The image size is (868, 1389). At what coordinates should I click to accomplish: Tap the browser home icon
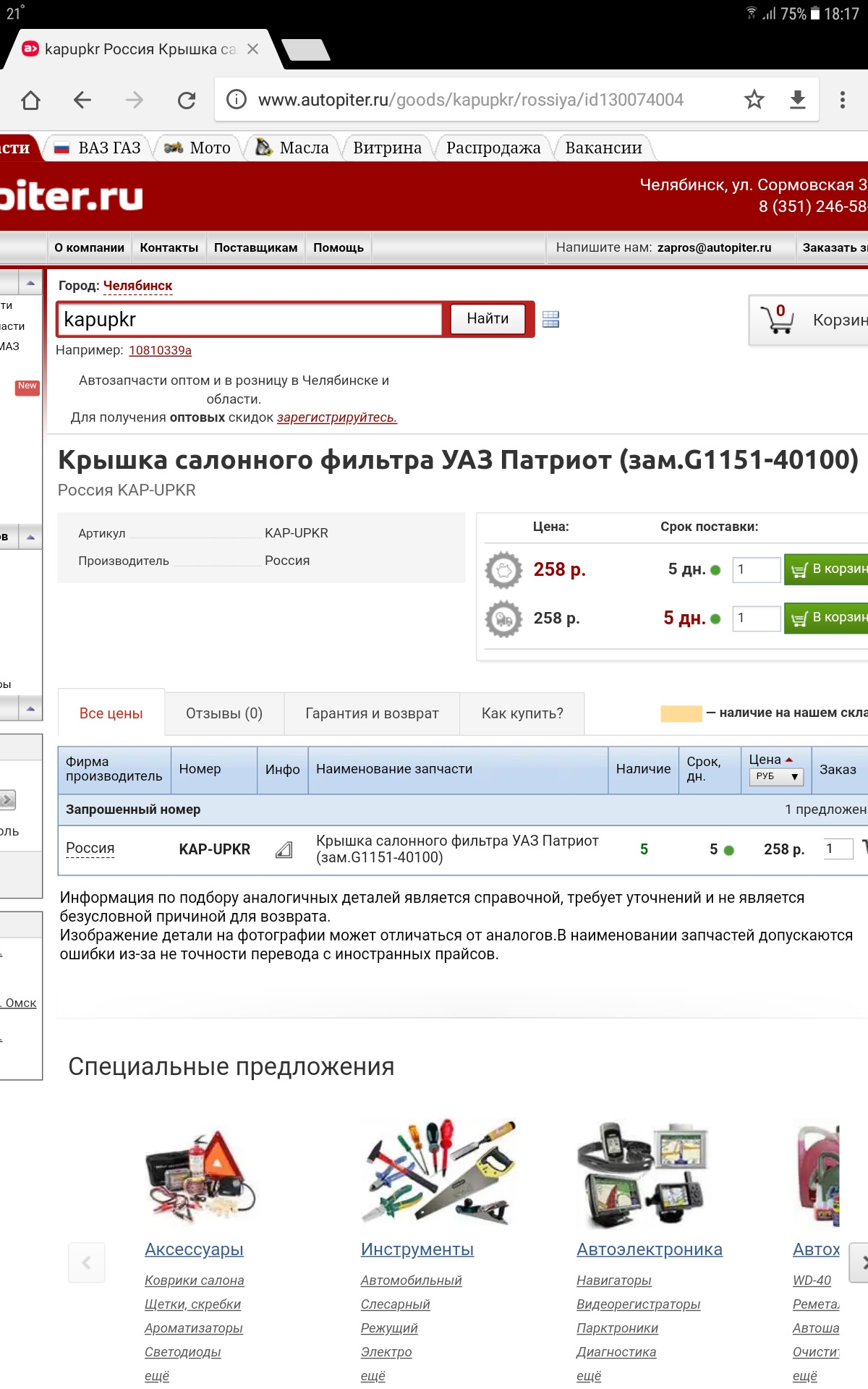[30, 100]
